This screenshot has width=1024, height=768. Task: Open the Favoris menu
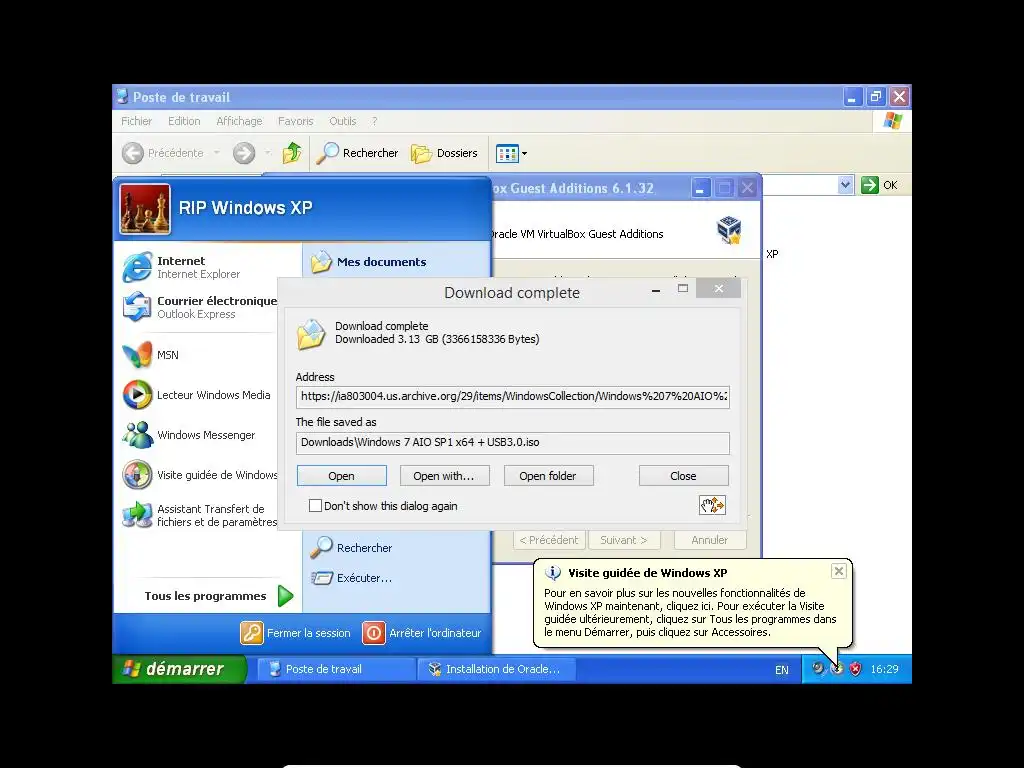(x=295, y=121)
